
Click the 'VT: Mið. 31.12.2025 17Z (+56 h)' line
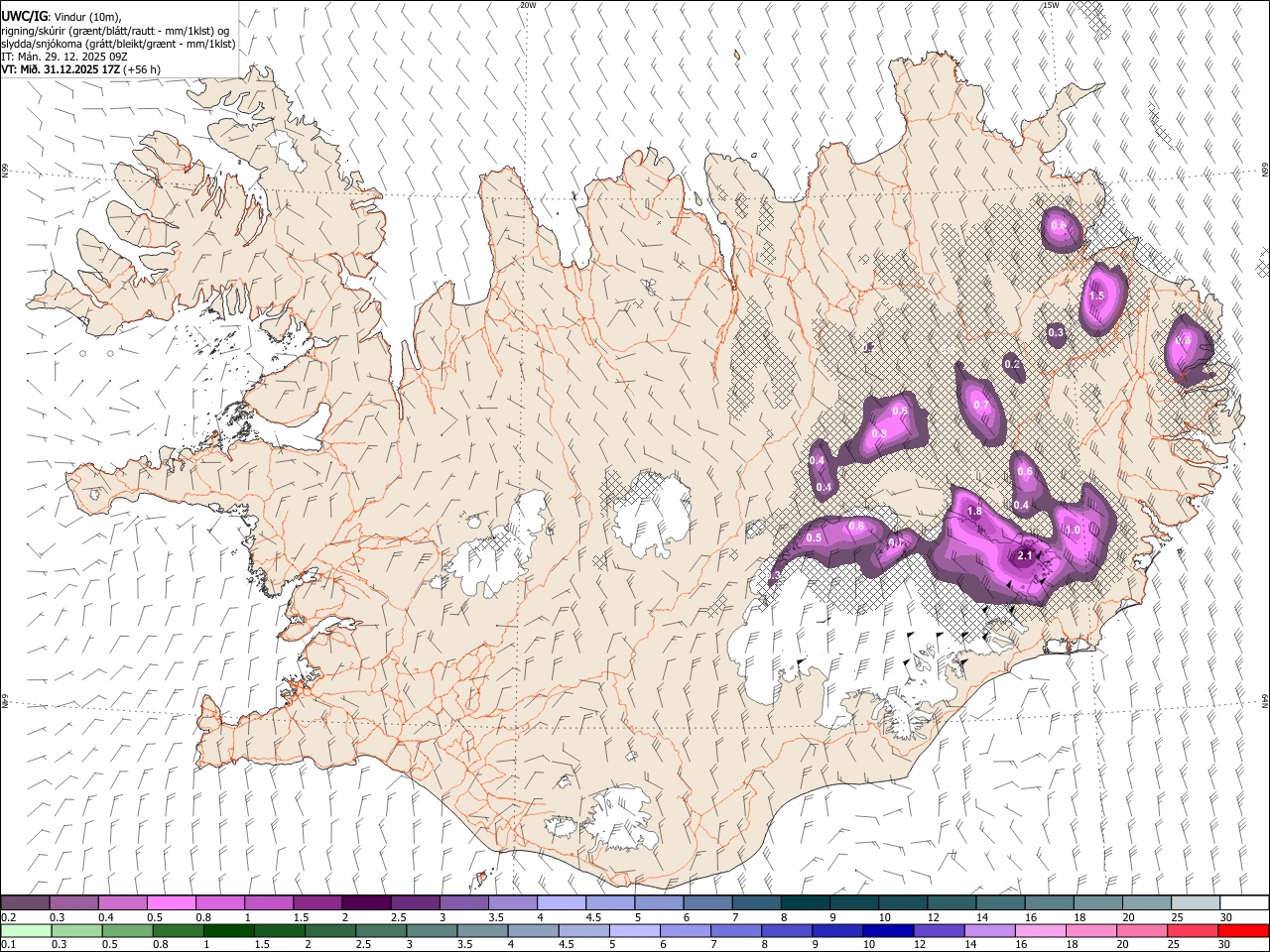pyautogui.click(x=80, y=69)
